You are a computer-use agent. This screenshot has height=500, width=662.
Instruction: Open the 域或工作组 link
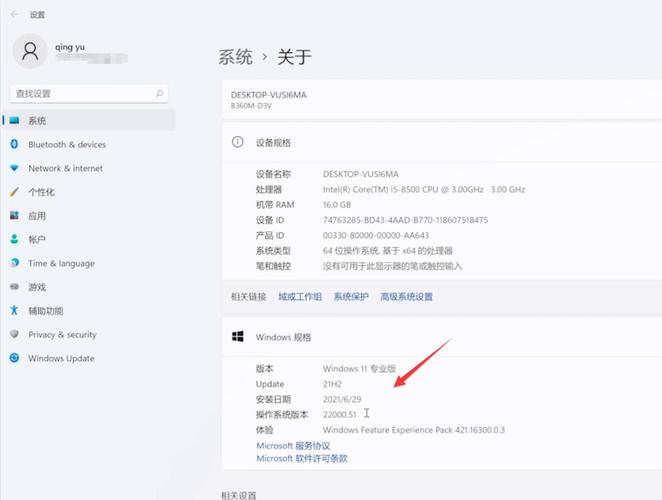coord(300,296)
